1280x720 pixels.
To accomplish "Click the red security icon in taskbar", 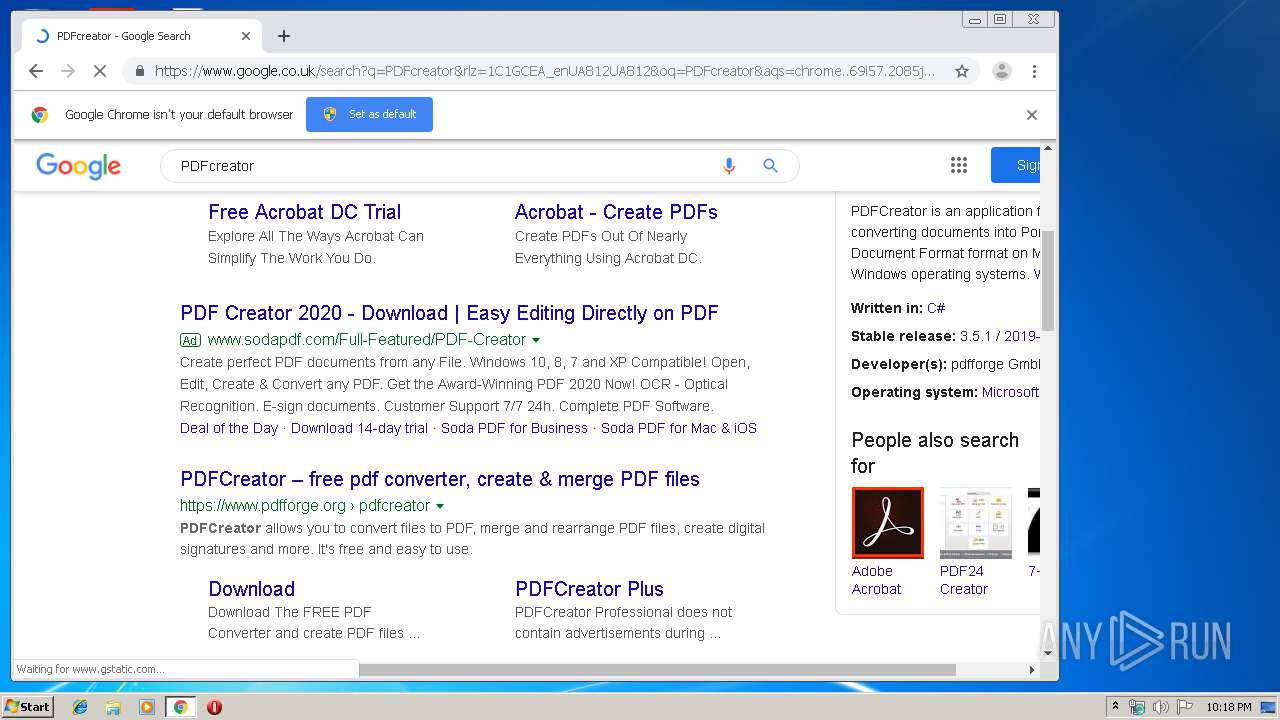I will point(214,707).
